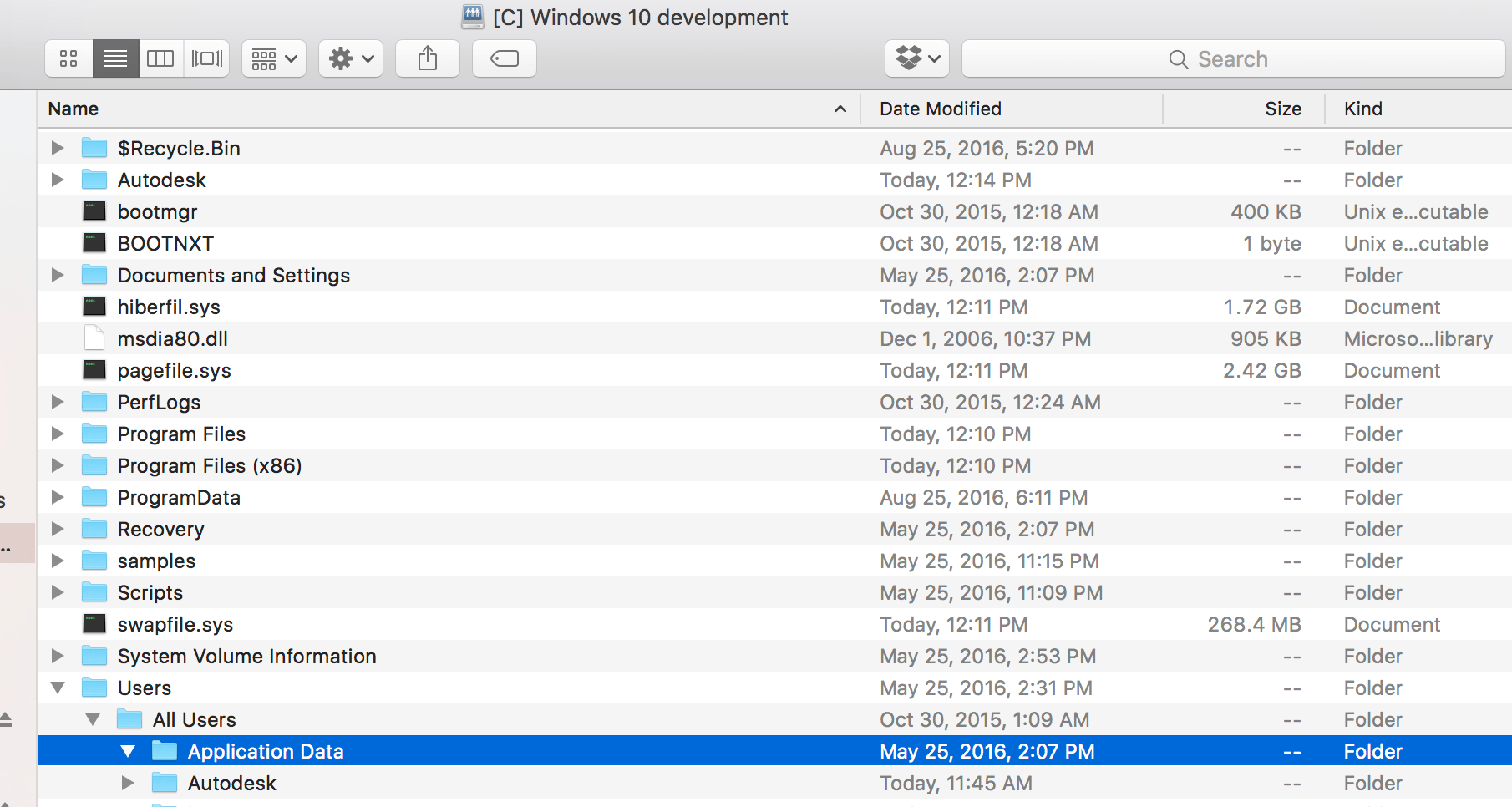Click the pagefile.sys file icon
The height and width of the screenshot is (807, 1512).
(94, 370)
